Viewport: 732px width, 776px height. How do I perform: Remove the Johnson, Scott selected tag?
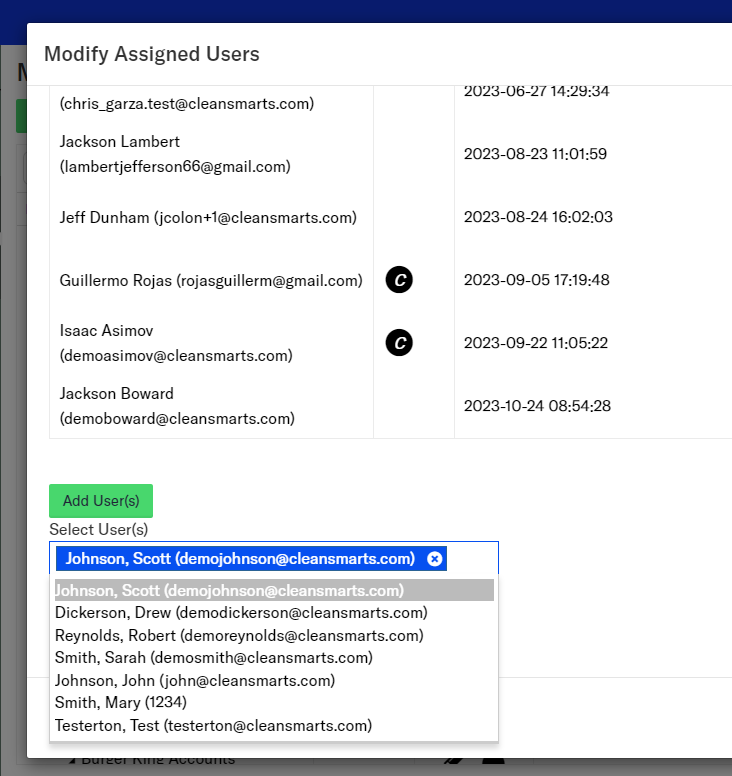coord(434,559)
